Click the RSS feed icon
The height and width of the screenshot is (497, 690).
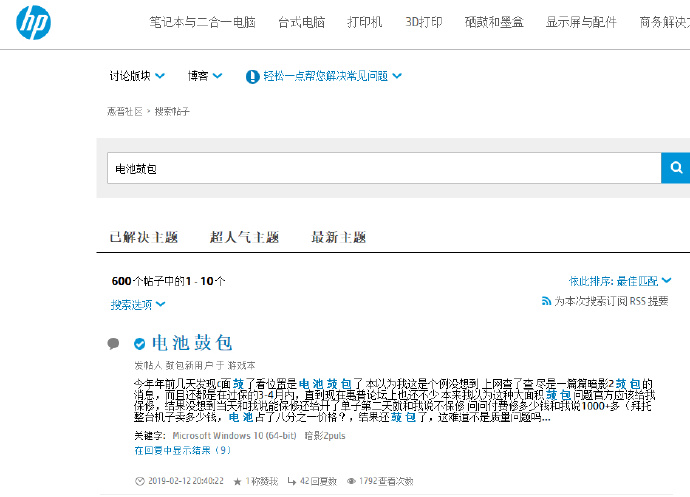click(x=546, y=301)
